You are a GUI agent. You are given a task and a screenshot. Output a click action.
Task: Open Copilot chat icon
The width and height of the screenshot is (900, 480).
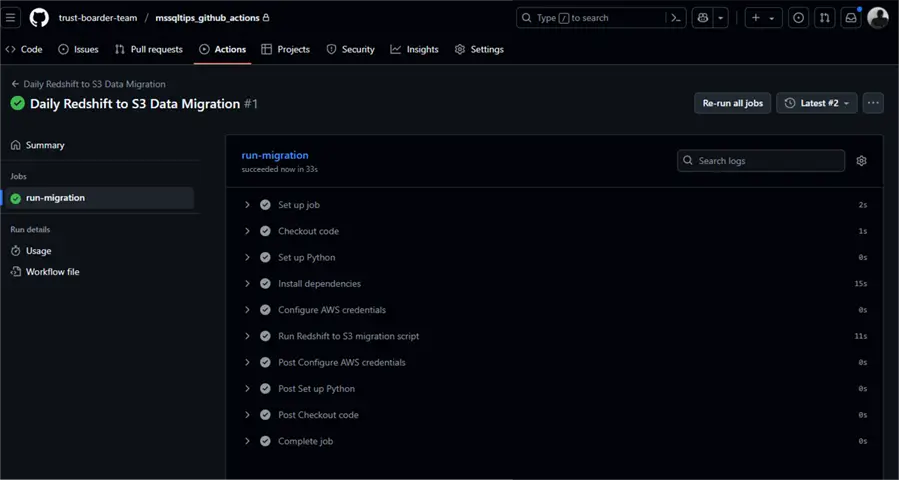pyautogui.click(x=703, y=18)
